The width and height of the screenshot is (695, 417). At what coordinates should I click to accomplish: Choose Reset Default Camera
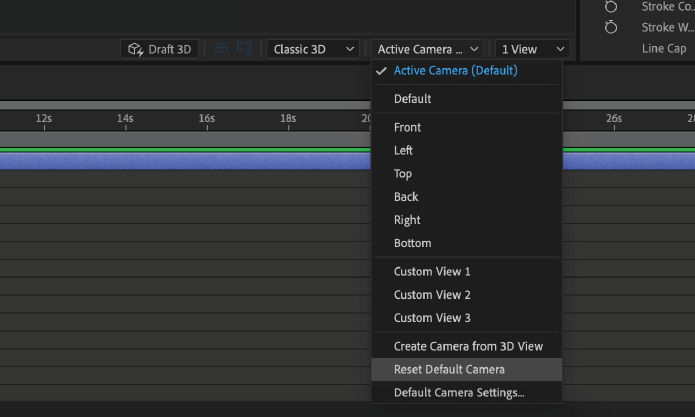(x=467, y=369)
